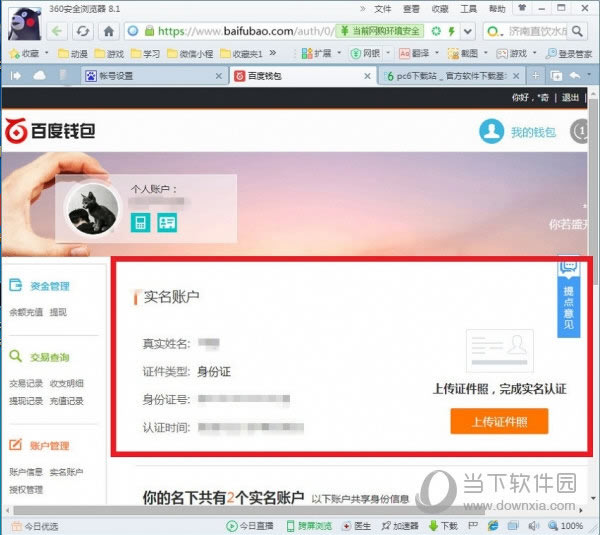Expand the 翻译 dropdown arrow

(437, 52)
